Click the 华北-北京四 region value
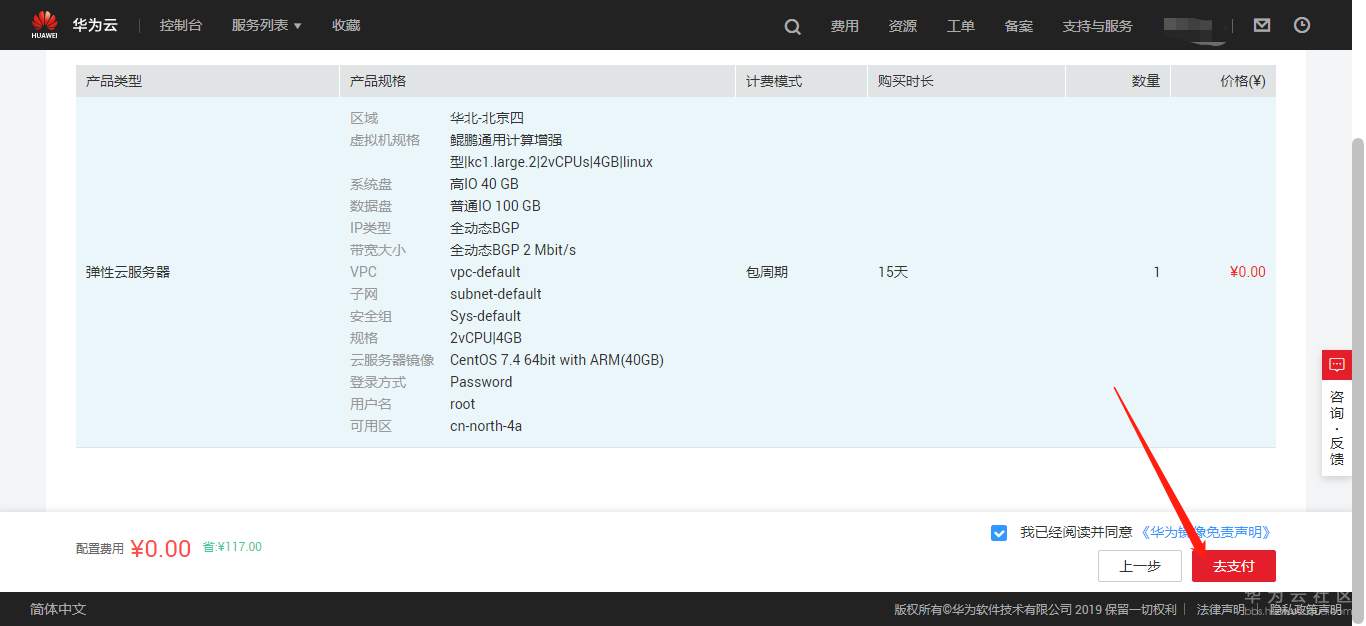1366x626 pixels. click(x=487, y=118)
